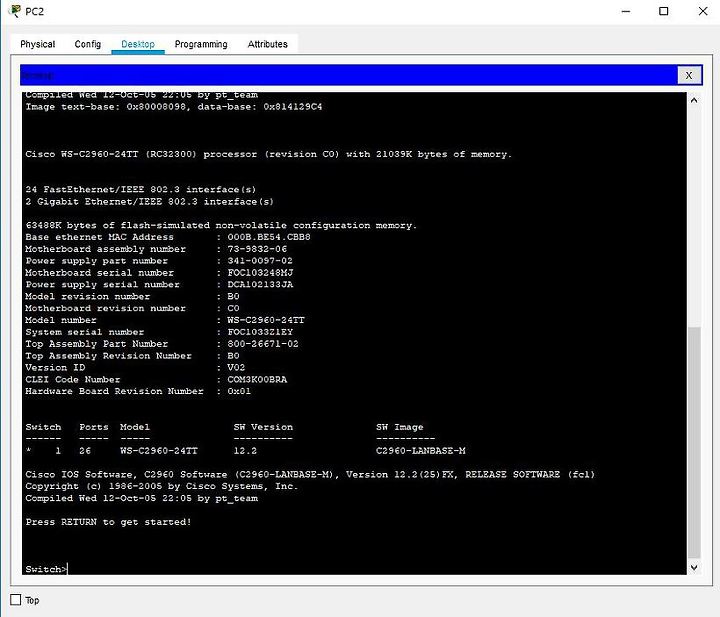Click the Switch> command prompt line
The image size is (720, 617).
(46, 569)
